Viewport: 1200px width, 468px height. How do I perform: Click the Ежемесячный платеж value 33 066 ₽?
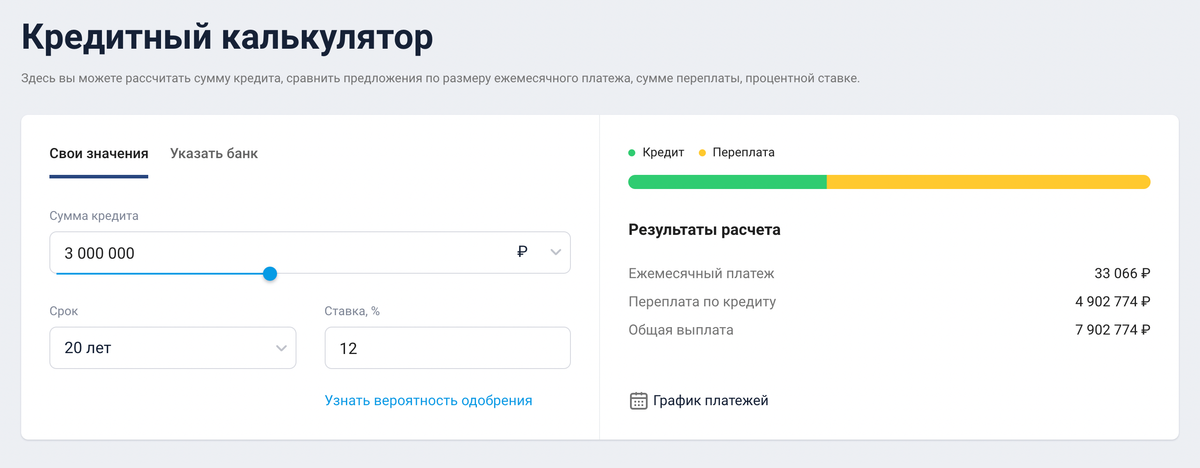[x=1122, y=273]
